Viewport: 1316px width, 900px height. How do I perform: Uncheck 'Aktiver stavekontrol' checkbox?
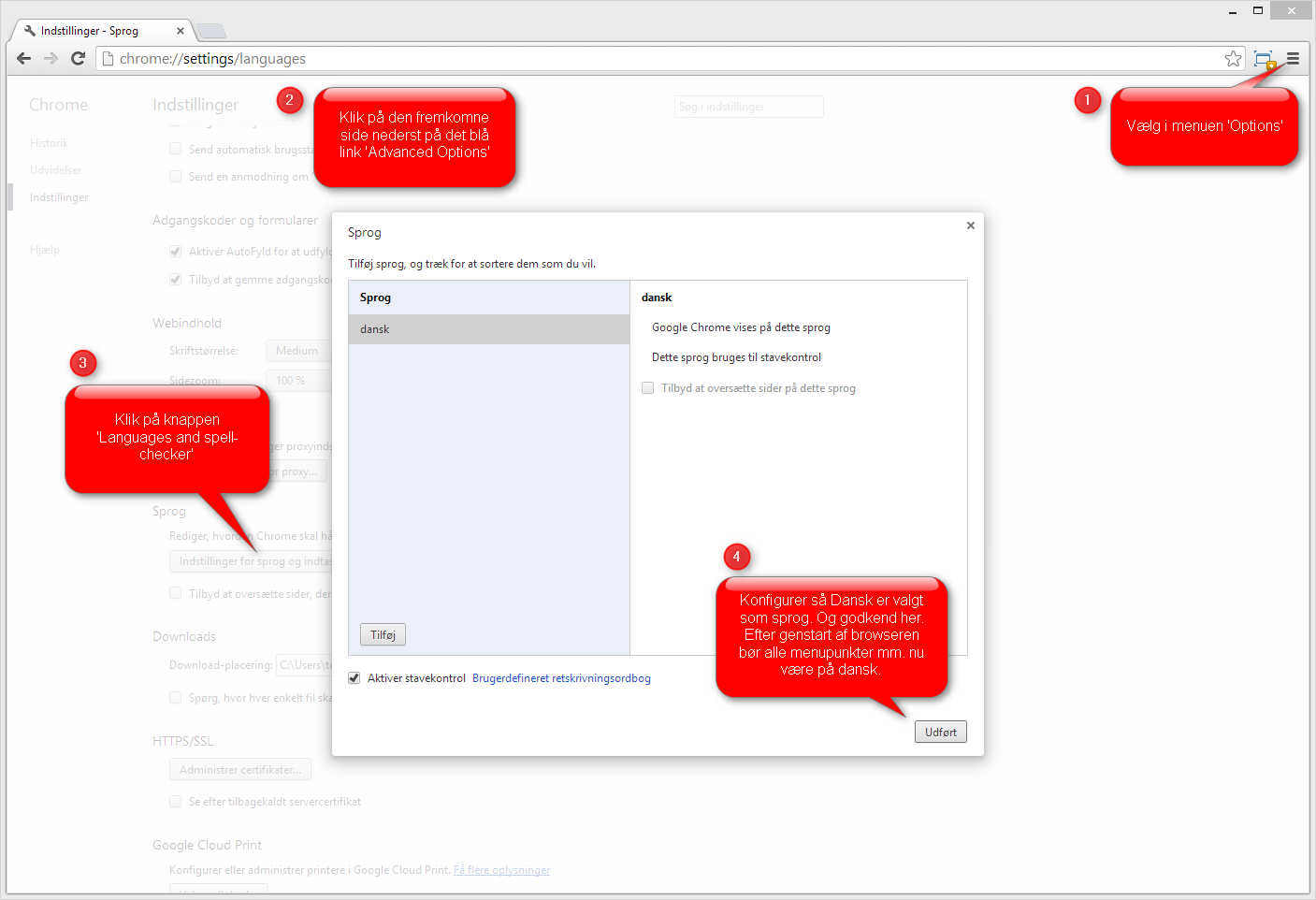(x=354, y=678)
